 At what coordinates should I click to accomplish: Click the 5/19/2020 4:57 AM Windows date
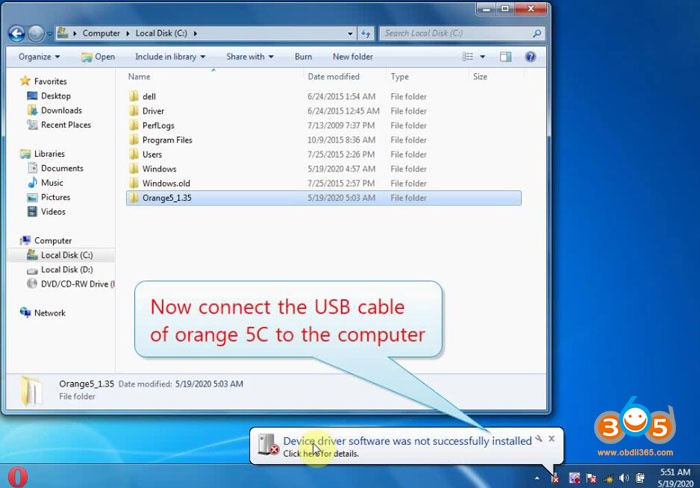342,169
